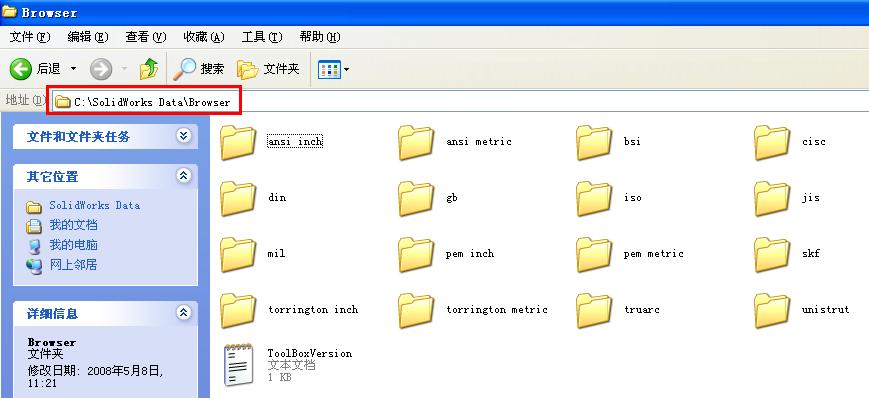This screenshot has height=398, width=869.
Task: Collapse the 其它位置 panel
Action: (x=183, y=176)
